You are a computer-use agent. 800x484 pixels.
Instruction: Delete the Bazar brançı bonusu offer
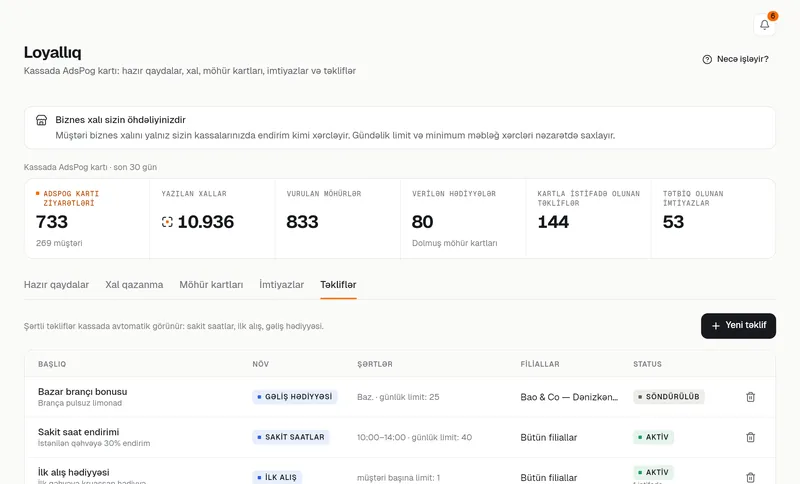click(751, 397)
